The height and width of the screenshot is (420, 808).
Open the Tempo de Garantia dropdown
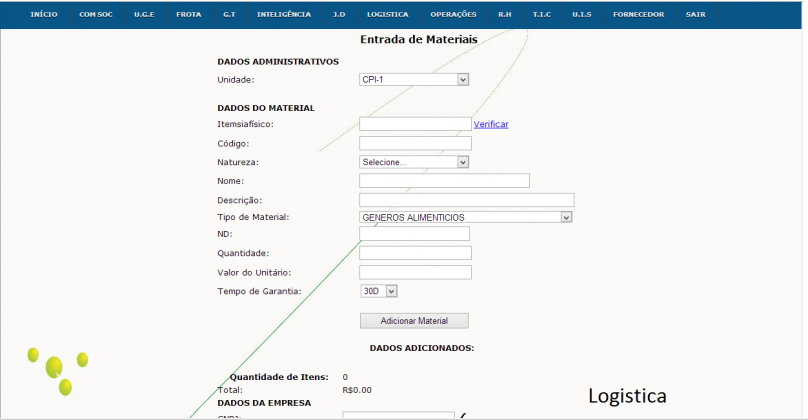pos(379,291)
